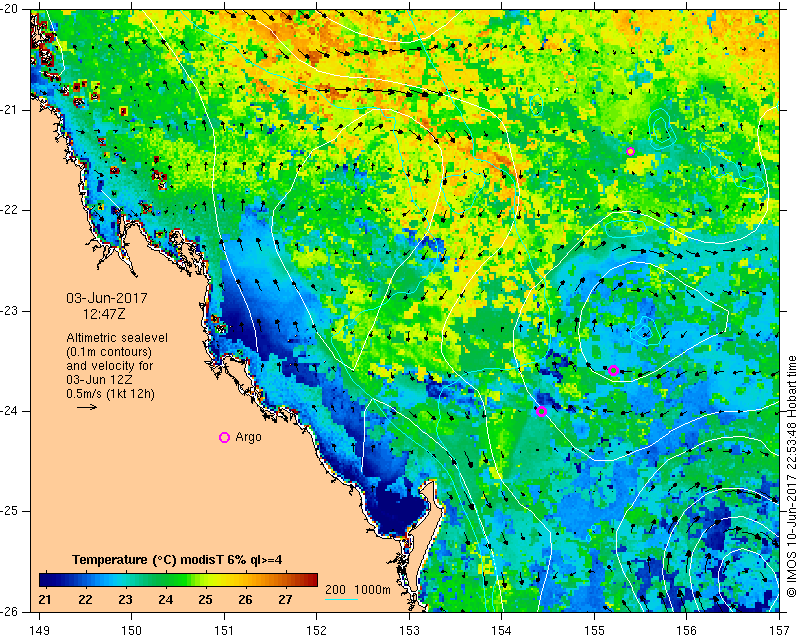Viewport: 800px width, 640px height.
Task: Click the '27' color bar tick label
Action: pyautogui.click(x=285, y=599)
